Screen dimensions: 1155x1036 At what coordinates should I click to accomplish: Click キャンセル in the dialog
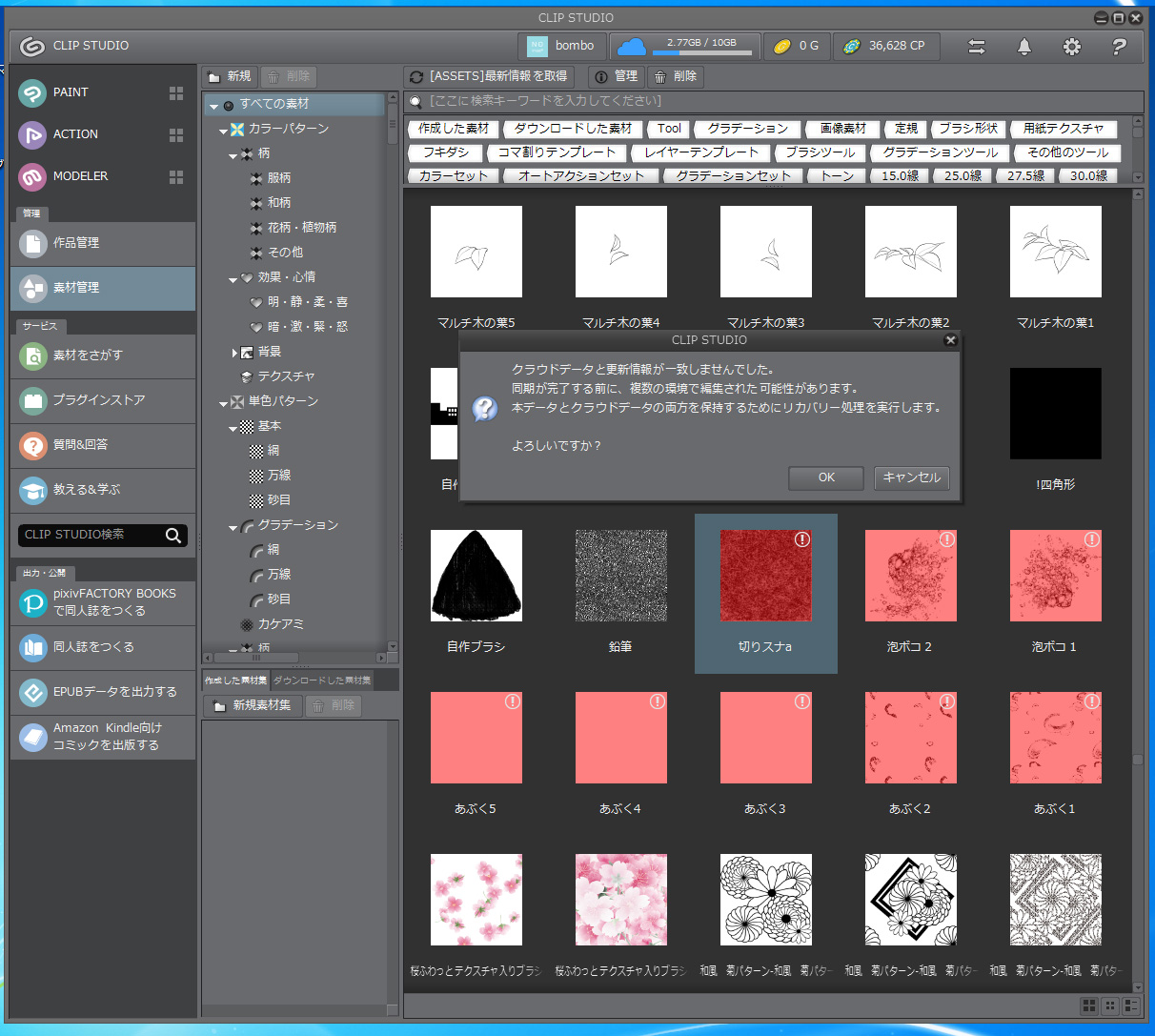coord(911,477)
